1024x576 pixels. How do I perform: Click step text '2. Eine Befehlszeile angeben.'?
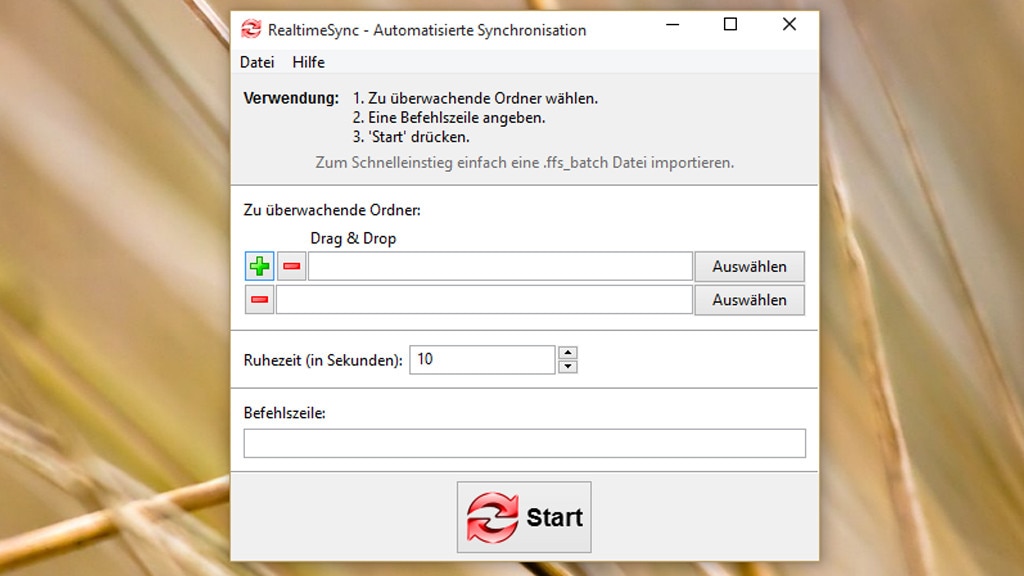449,118
